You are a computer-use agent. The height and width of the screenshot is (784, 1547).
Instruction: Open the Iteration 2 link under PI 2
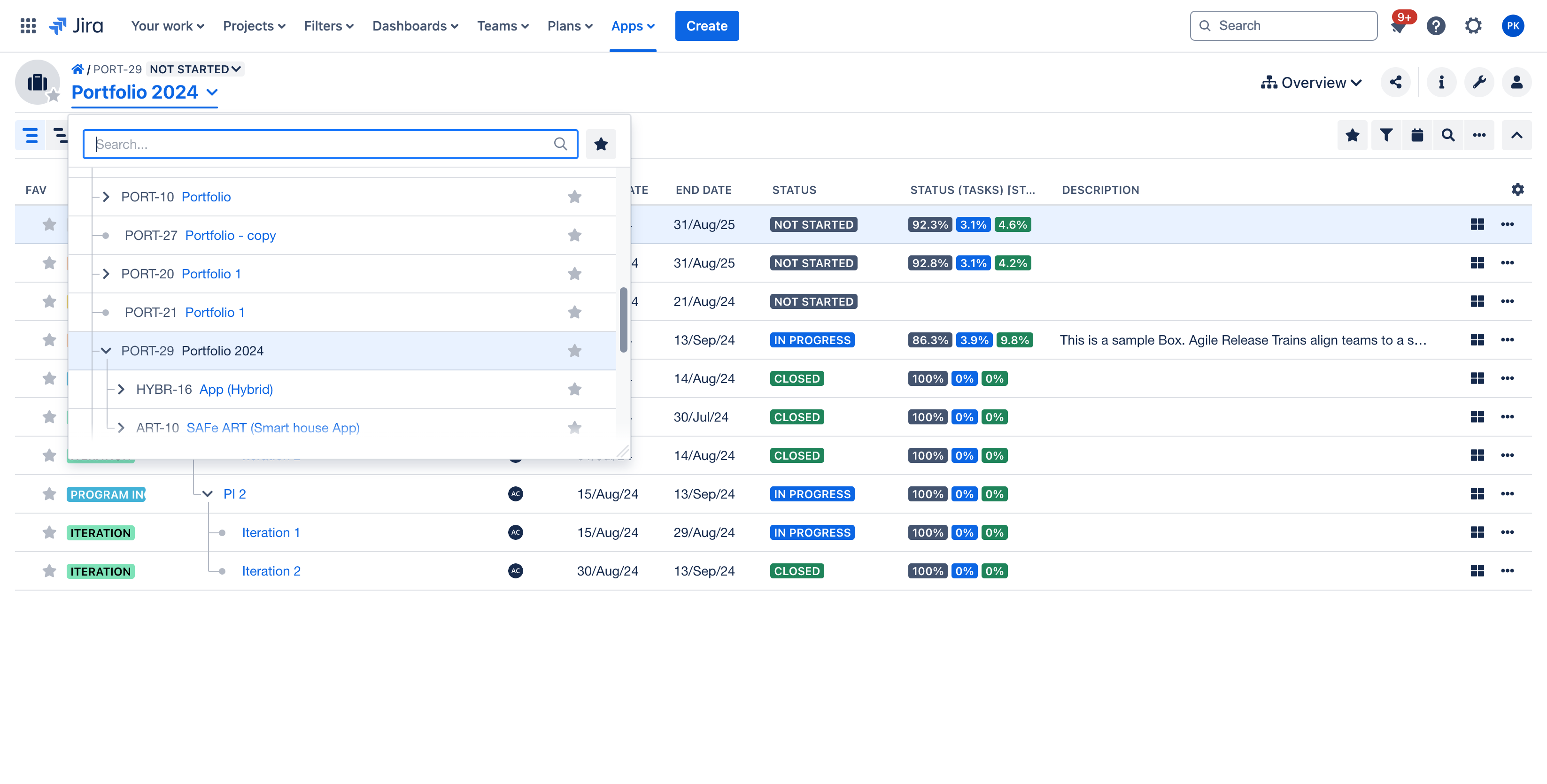pos(271,571)
